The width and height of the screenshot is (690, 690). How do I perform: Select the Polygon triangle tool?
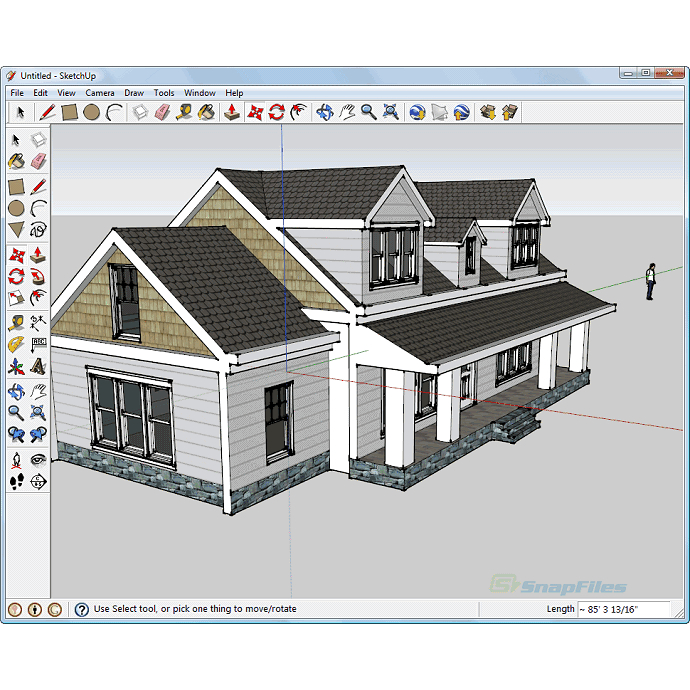pyautogui.click(x=16, y=230)
